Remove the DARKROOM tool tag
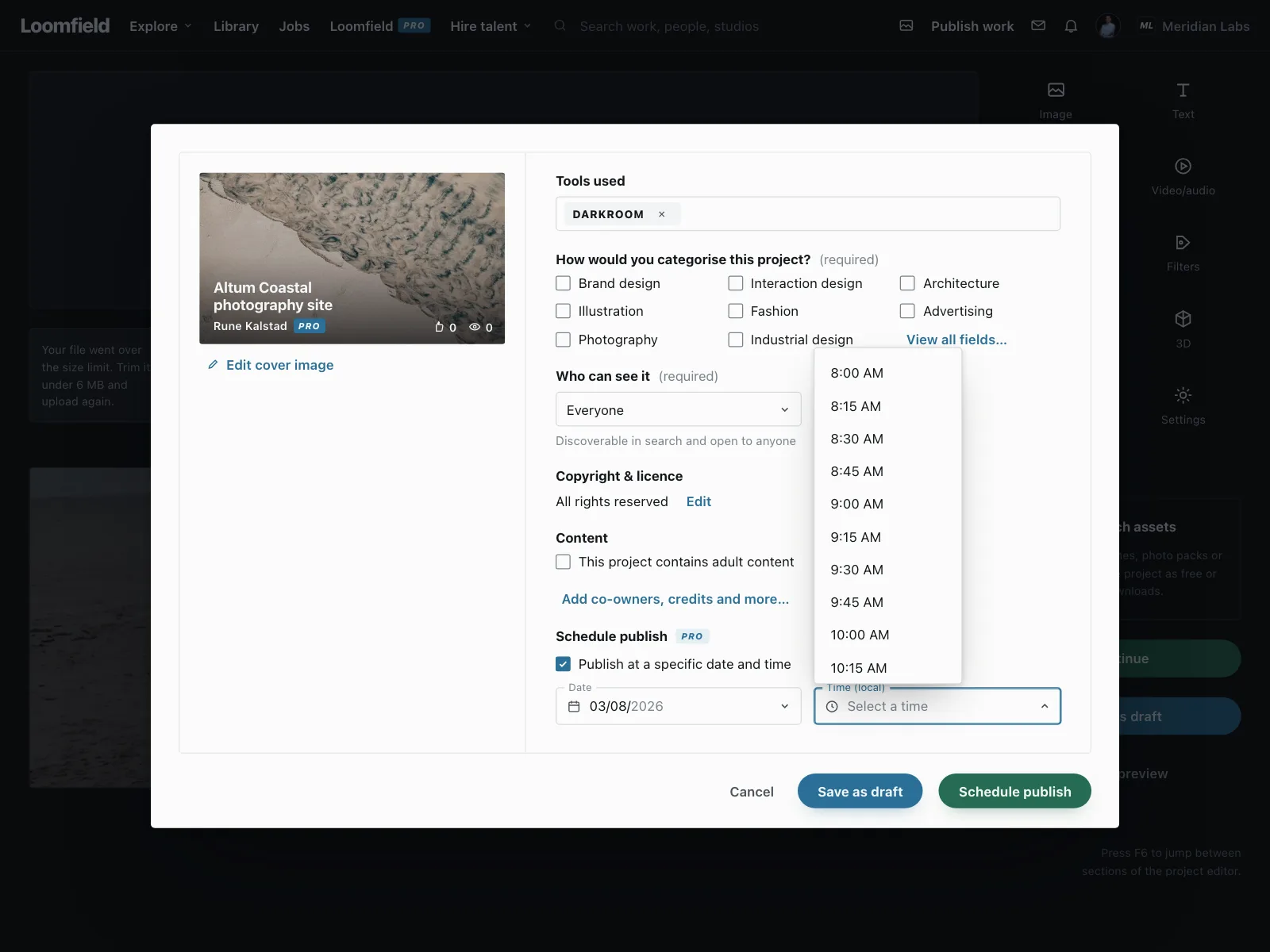 pyautogui.click(x=661, y=214)
